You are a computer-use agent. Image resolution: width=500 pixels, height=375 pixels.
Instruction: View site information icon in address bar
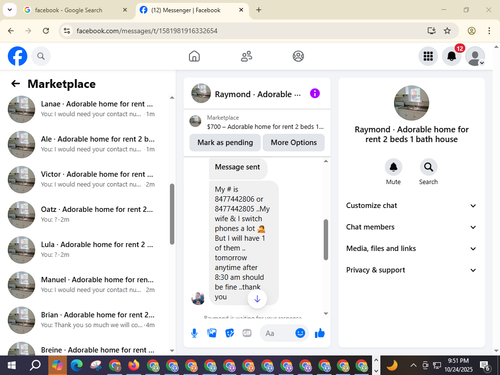click(67, 31)
